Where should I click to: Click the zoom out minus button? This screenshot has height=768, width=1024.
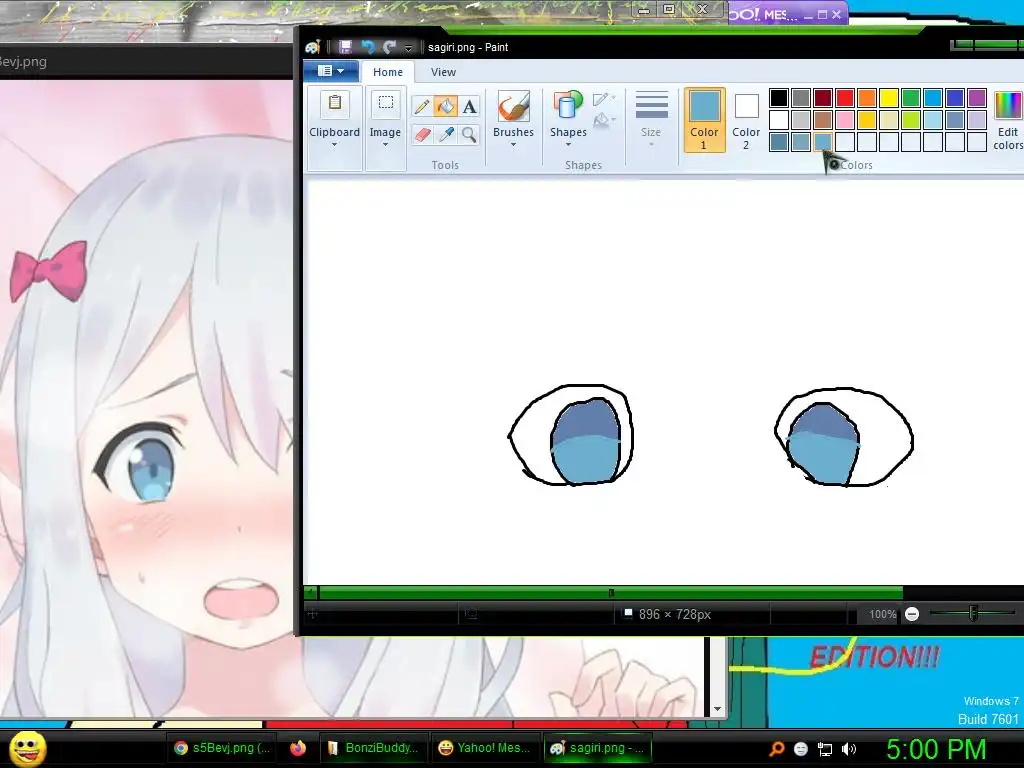coord(912,614)
